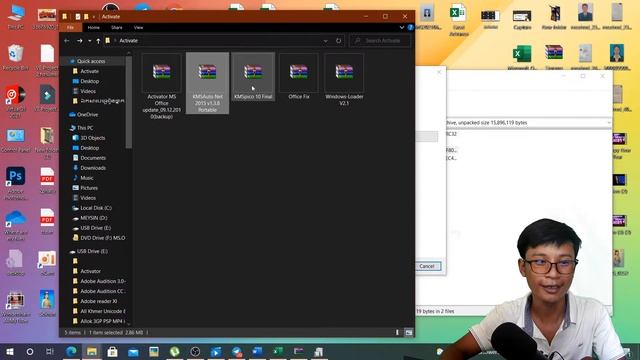Open the Recycle Bin desktop icon

coord(15,58)
